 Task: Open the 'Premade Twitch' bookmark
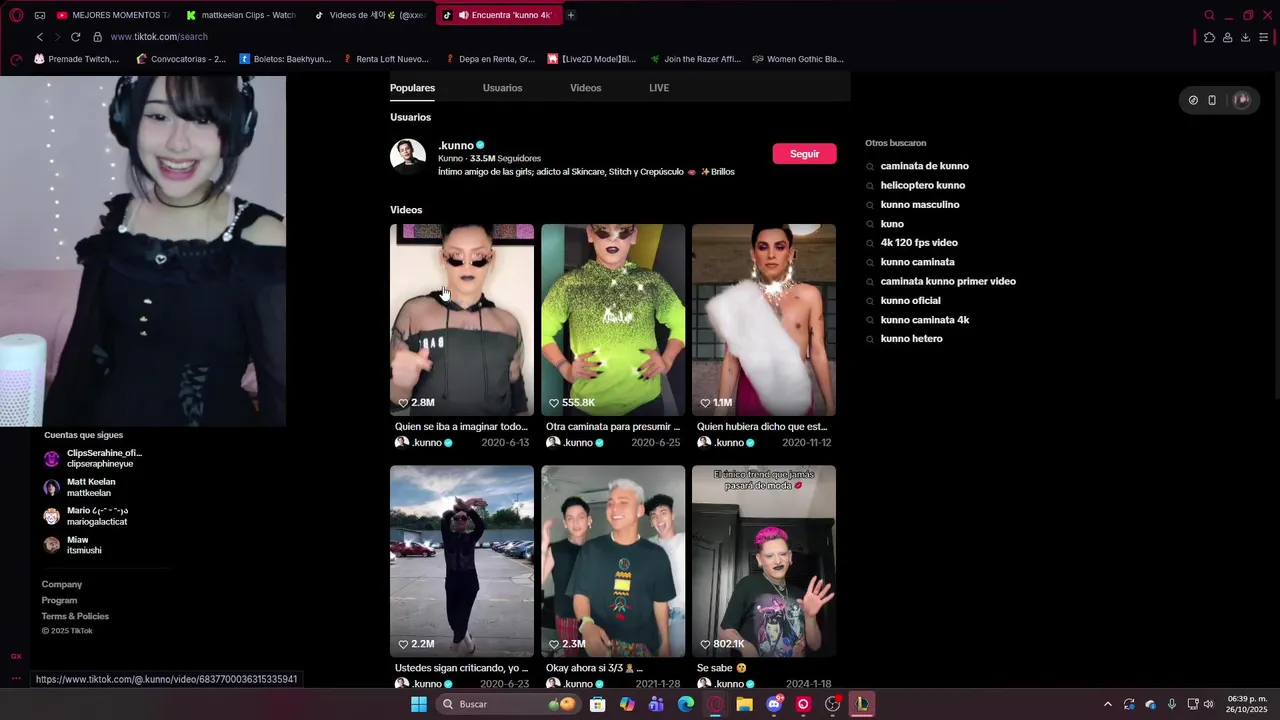(x=76, y=59)
